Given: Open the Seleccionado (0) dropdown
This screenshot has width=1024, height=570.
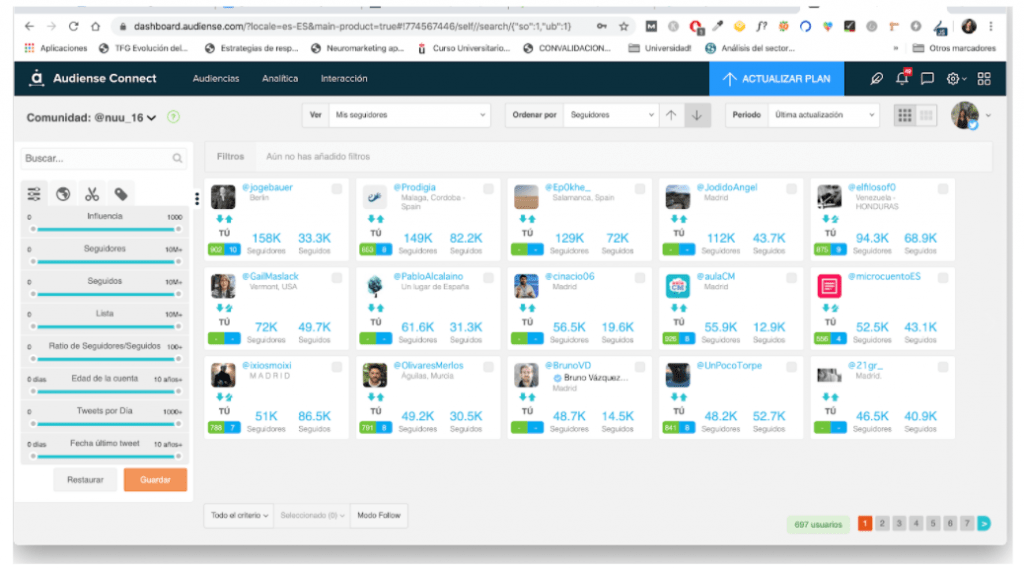Looking at the screenshot, I should pyautogui.click(x=312, y=515).
